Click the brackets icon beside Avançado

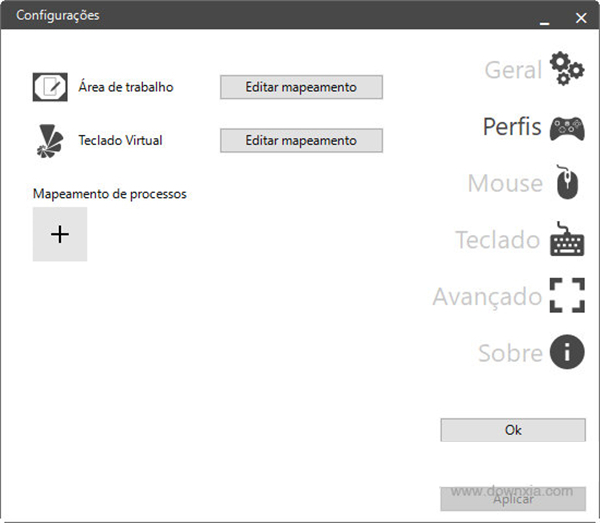click(x=567, y=296)
